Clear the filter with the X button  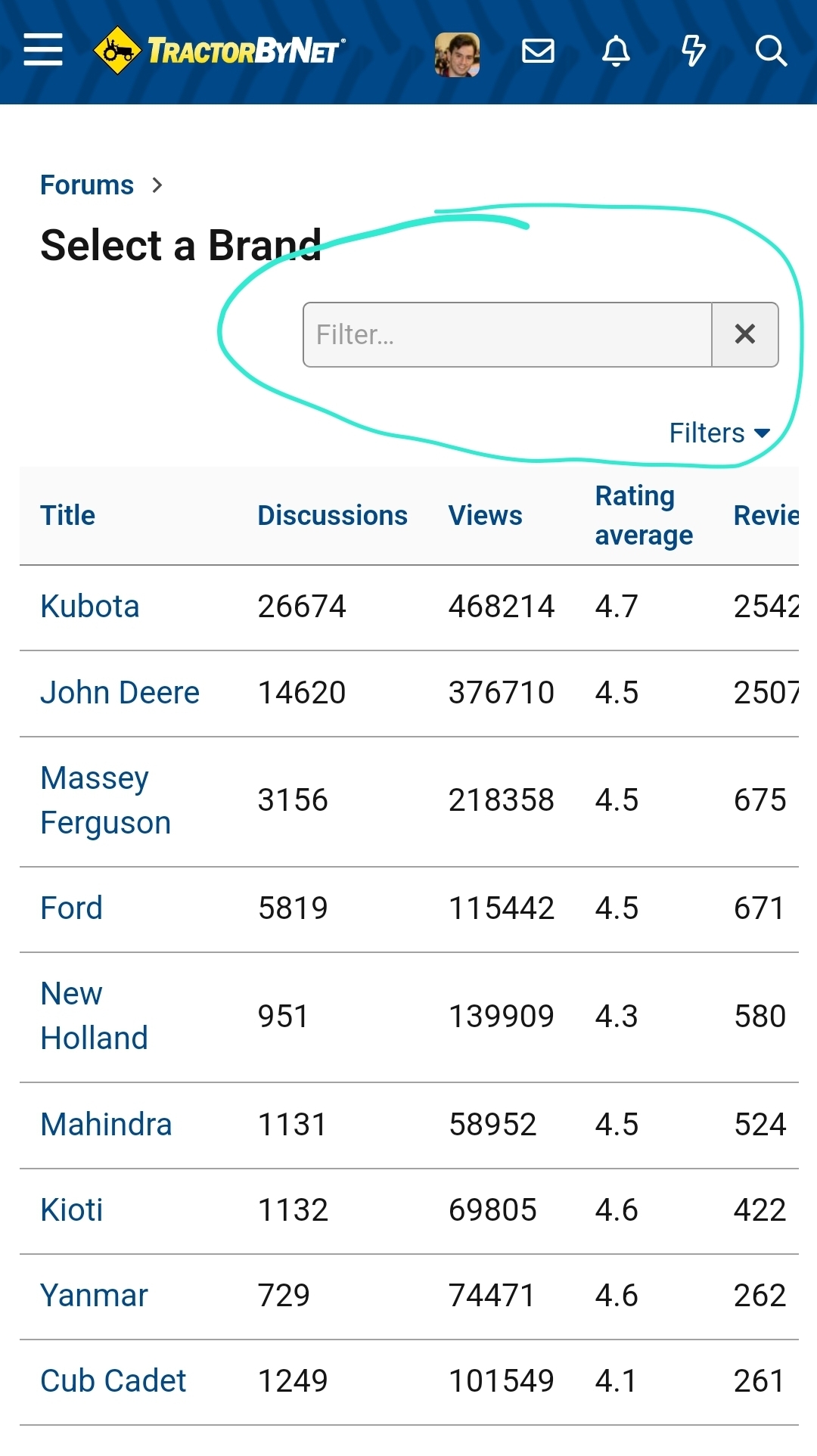(745, 334)
